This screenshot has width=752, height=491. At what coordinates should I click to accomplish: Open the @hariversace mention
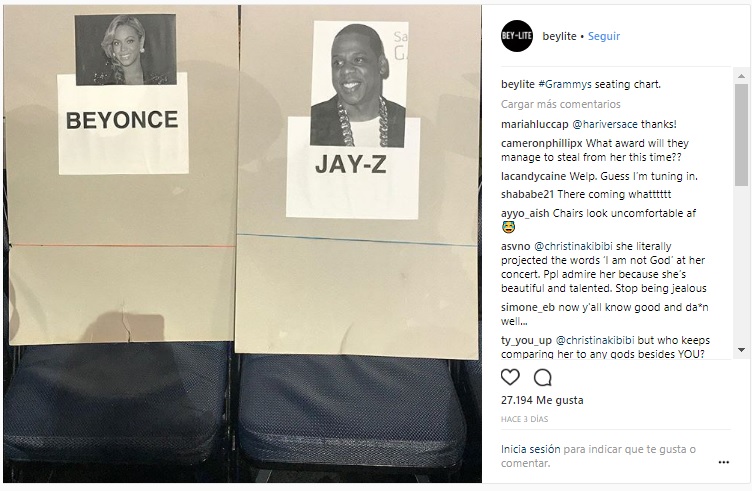point(605,124)
